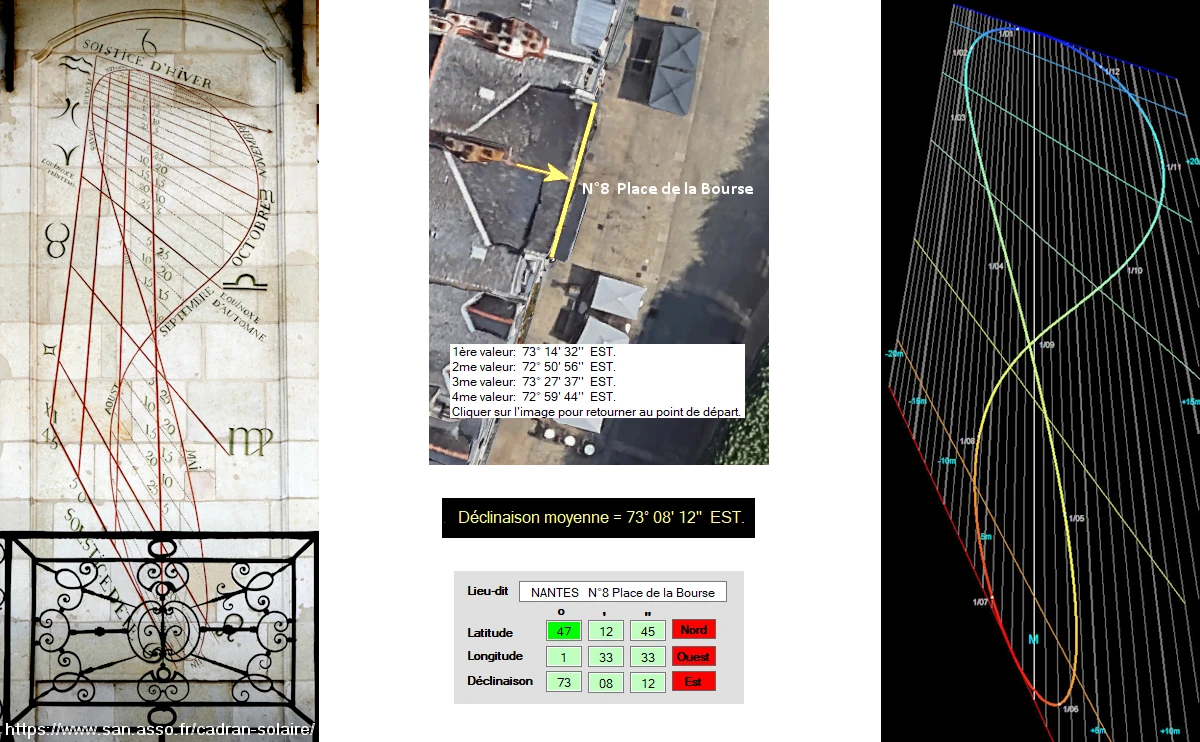Click the Latitude minutes field
The image size is (1200, 742).
pos(605,631)
